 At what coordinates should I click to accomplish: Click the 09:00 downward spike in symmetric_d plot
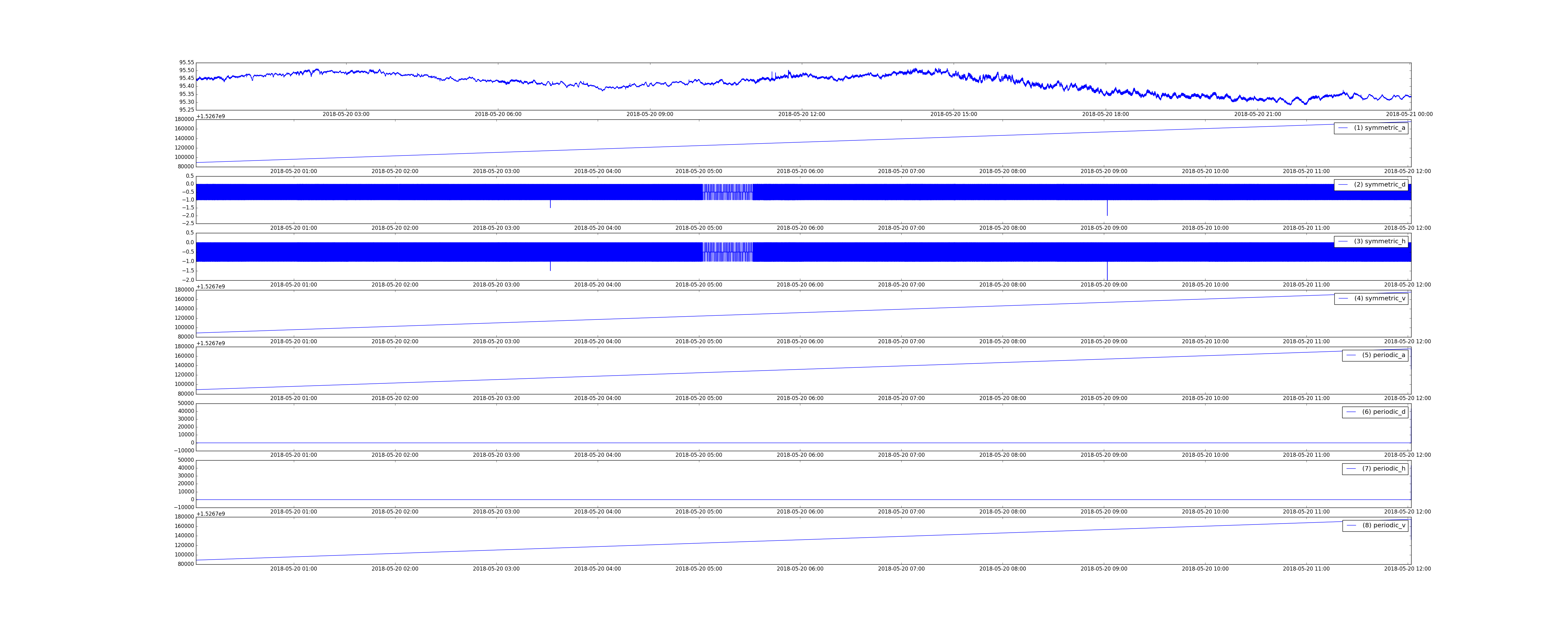pos(1107,208)
